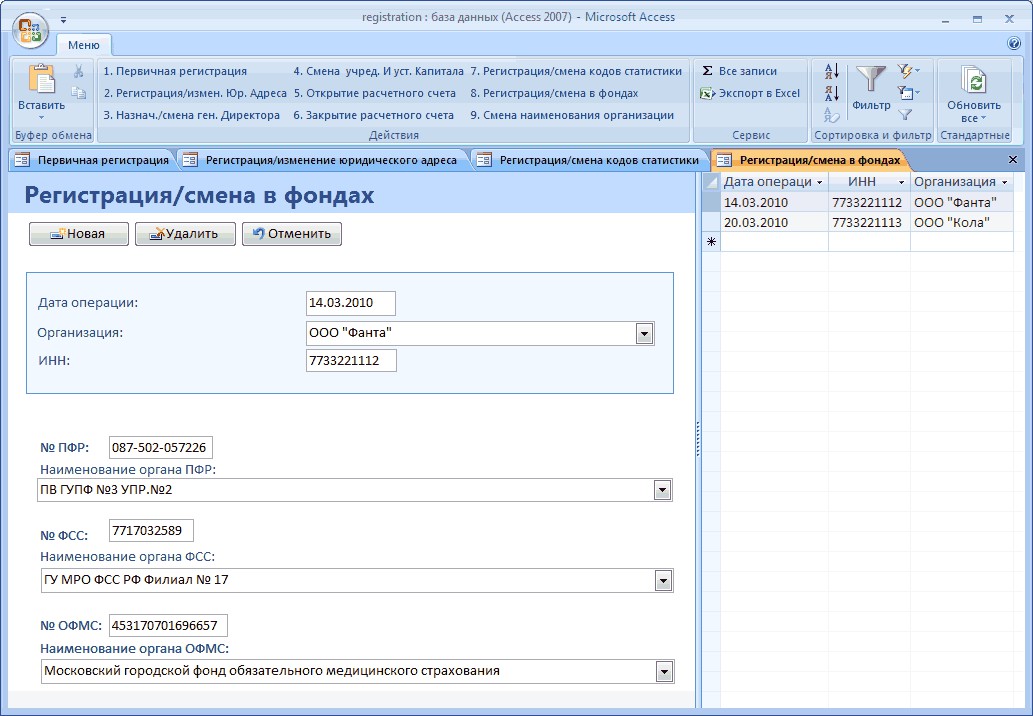Click the datasheet select-all corner box
Image resolution: width=1033 pixels, height=716 pixels.
coord(711,182)
